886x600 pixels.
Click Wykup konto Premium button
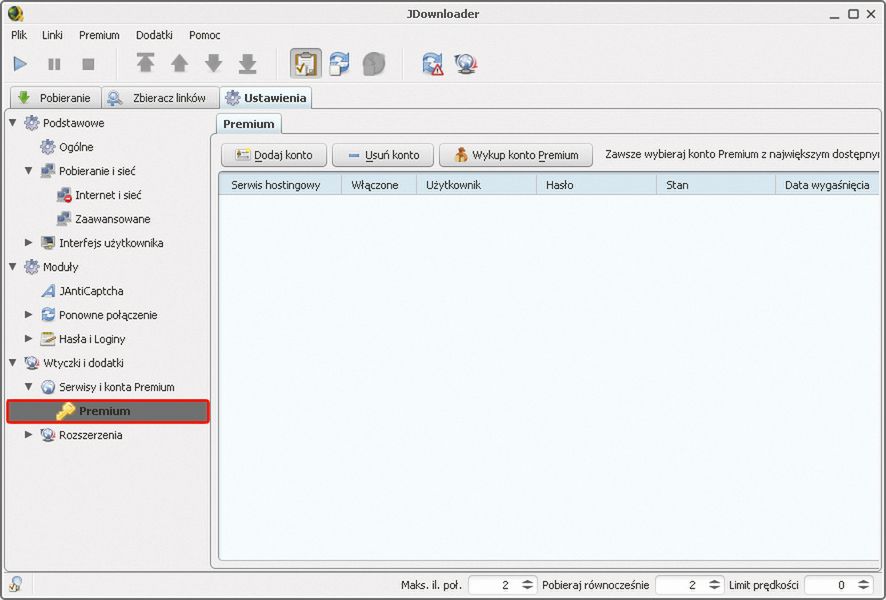pyautogui.click(x=516, y=155)
